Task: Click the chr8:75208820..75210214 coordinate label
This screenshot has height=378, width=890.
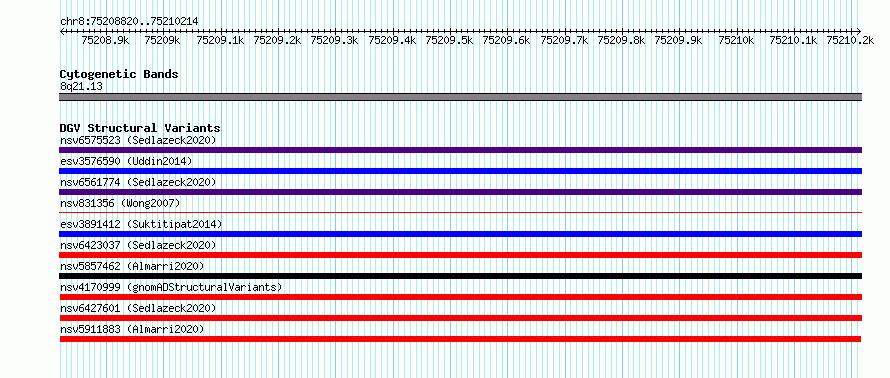Action: coord(129,21)
